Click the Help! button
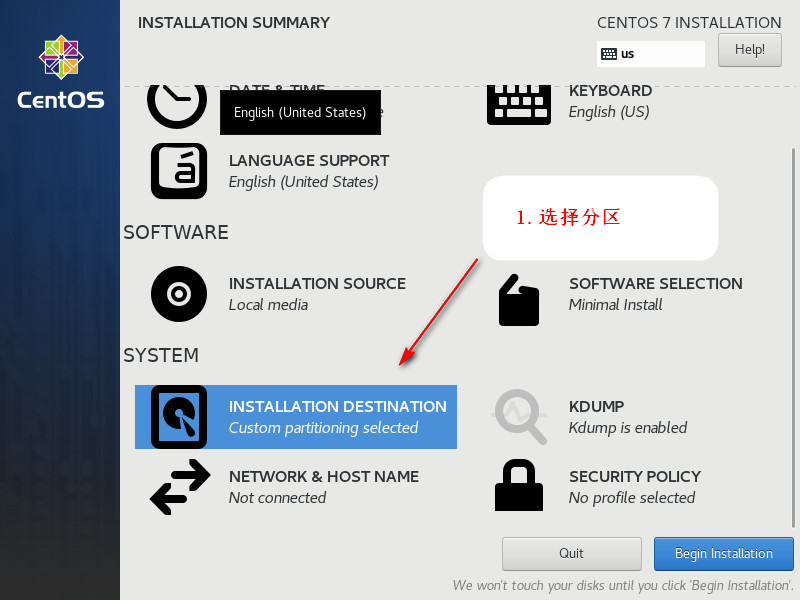This screenshot has height=600, width=800. coord(749,50)
